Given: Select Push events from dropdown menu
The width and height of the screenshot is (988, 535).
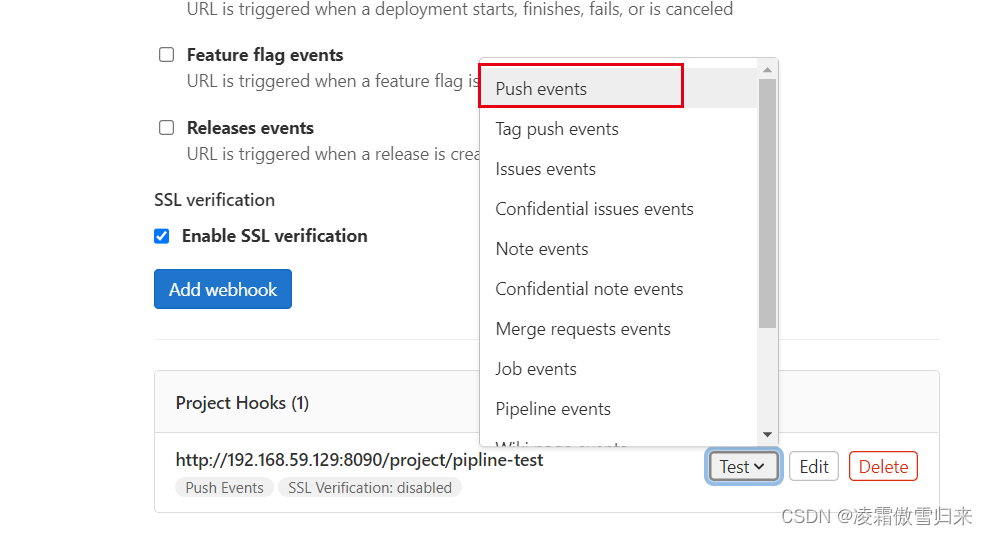Looking at the screenshot, I should point(541,89).
